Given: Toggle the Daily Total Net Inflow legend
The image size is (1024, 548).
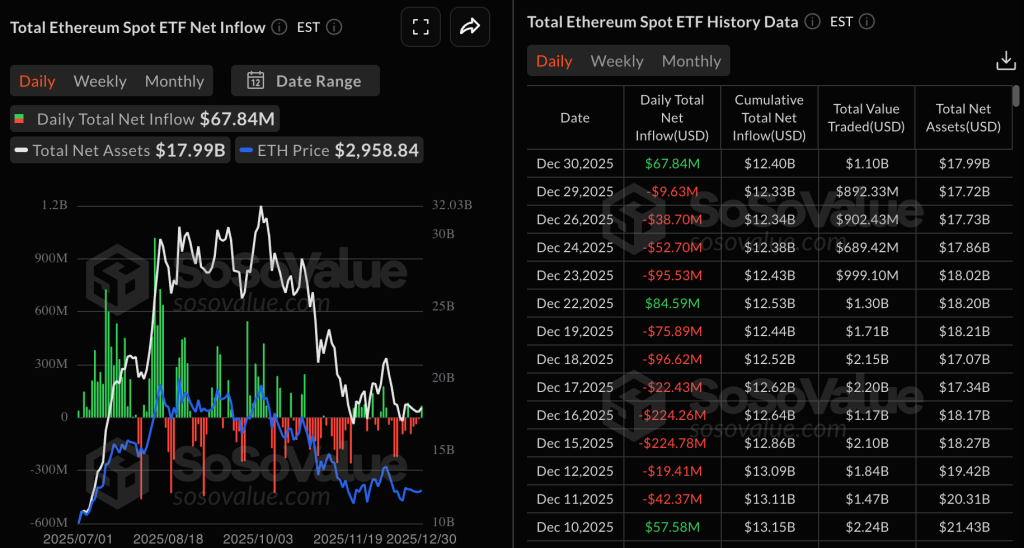Looking at the screenshot, I should (x=145, y=119).
